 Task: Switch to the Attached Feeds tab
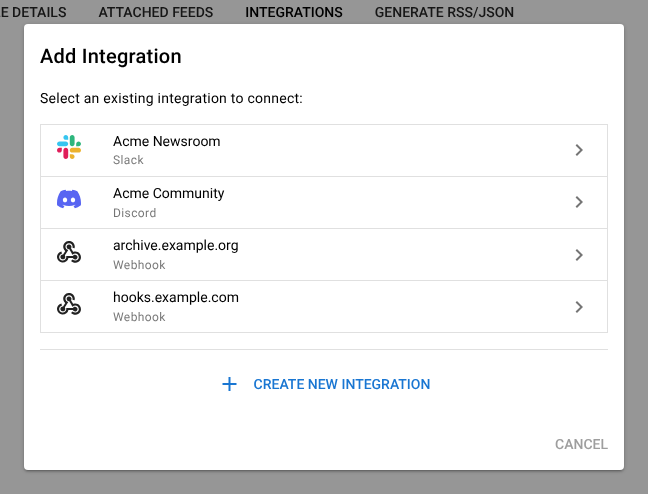click(156, 12)
